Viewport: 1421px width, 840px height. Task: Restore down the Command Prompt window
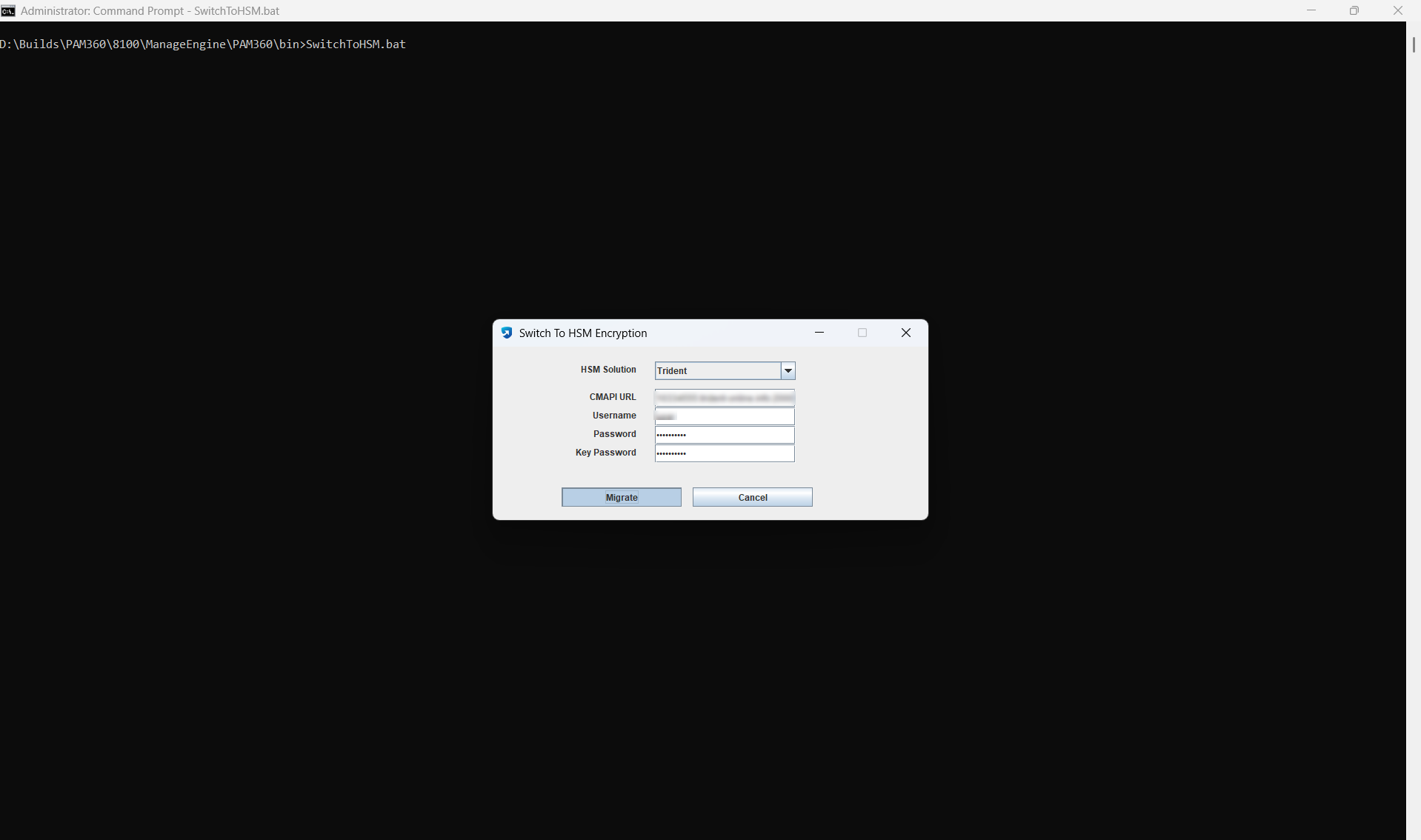pyautogui.click(x=1354, y=10)
